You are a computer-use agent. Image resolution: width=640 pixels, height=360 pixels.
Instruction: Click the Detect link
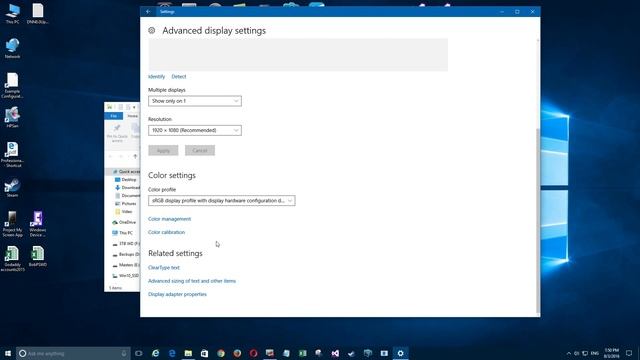pos(179,77)
